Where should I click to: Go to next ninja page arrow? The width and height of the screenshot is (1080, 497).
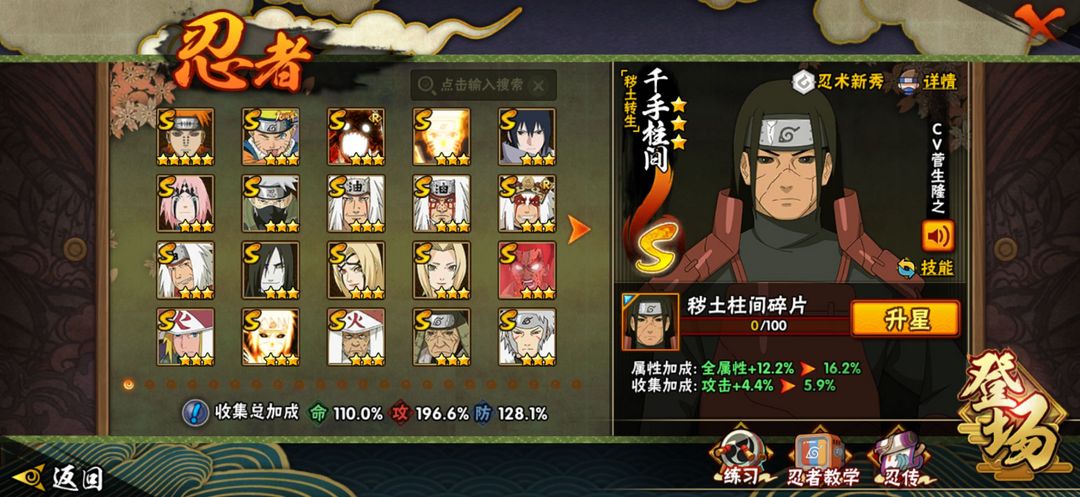click(x=579, y=229)
